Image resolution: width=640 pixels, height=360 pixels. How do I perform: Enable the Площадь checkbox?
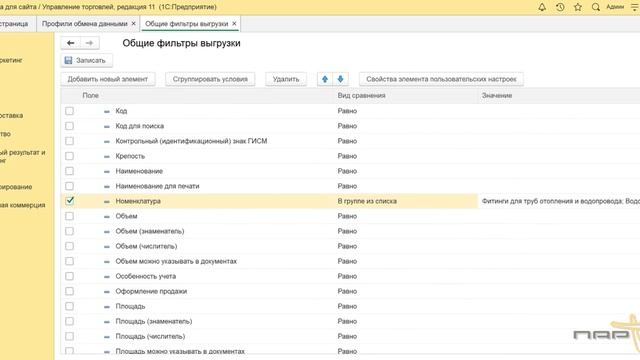click(x=69, y=307)
